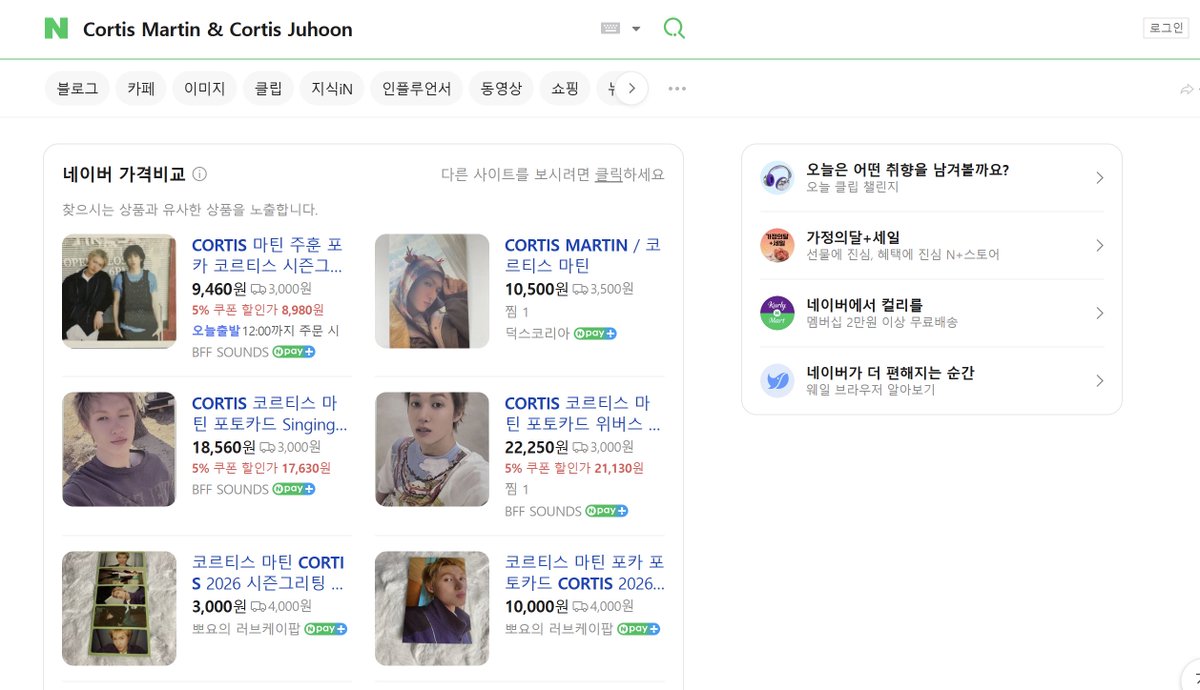Click the share arrow icon at right edge
The height and width of the screenshot is (690, 1200).
[x=1188, y=89]
